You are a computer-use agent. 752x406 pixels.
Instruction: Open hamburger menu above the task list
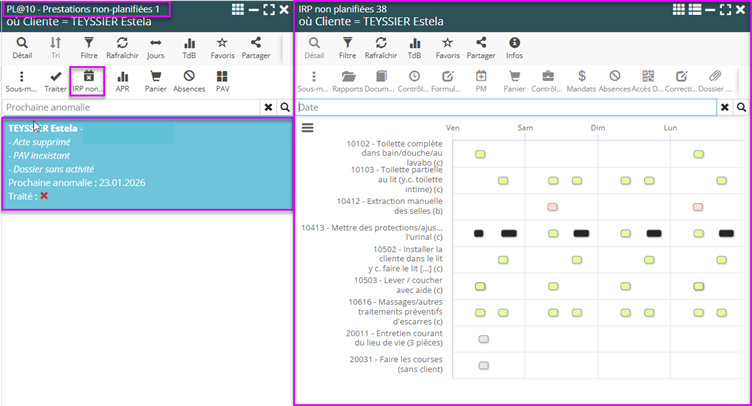tap(308, 127)
